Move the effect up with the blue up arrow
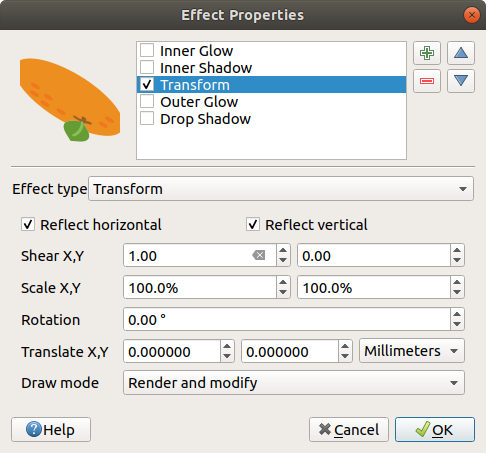Image resolution: width=486 pixels, height=453 pixels. [x=461, y=53]
